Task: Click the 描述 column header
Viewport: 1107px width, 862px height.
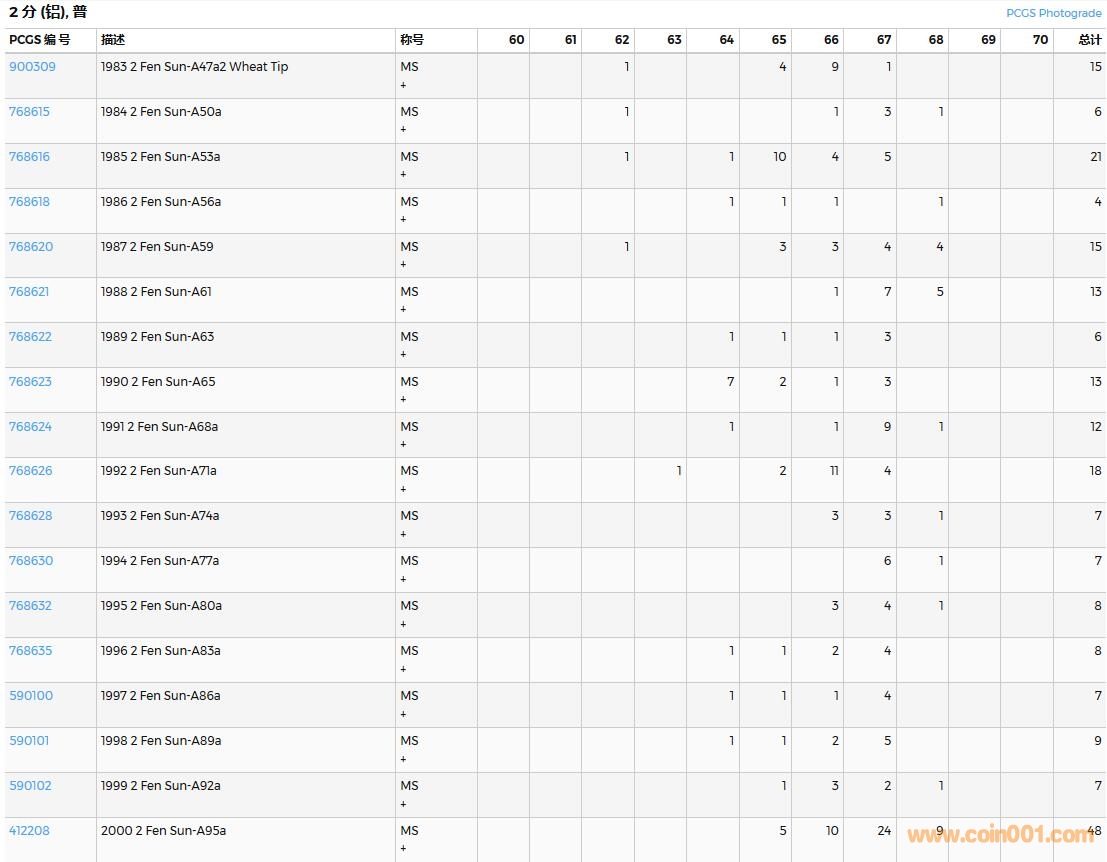Action: click(113, 40)
